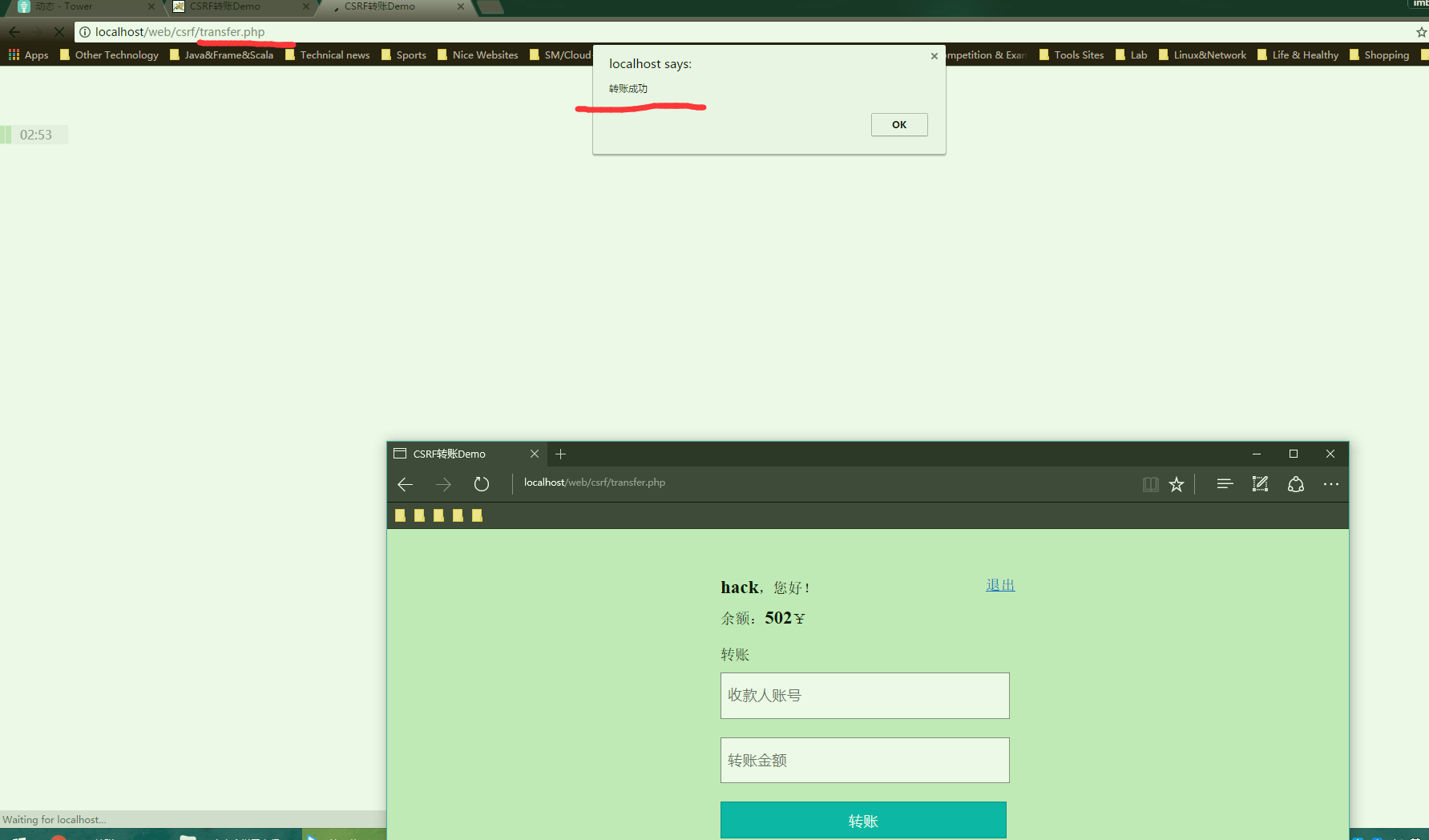Click OK in the alert dialog
The image size is (1429, 840).
[x=899, y=124]
